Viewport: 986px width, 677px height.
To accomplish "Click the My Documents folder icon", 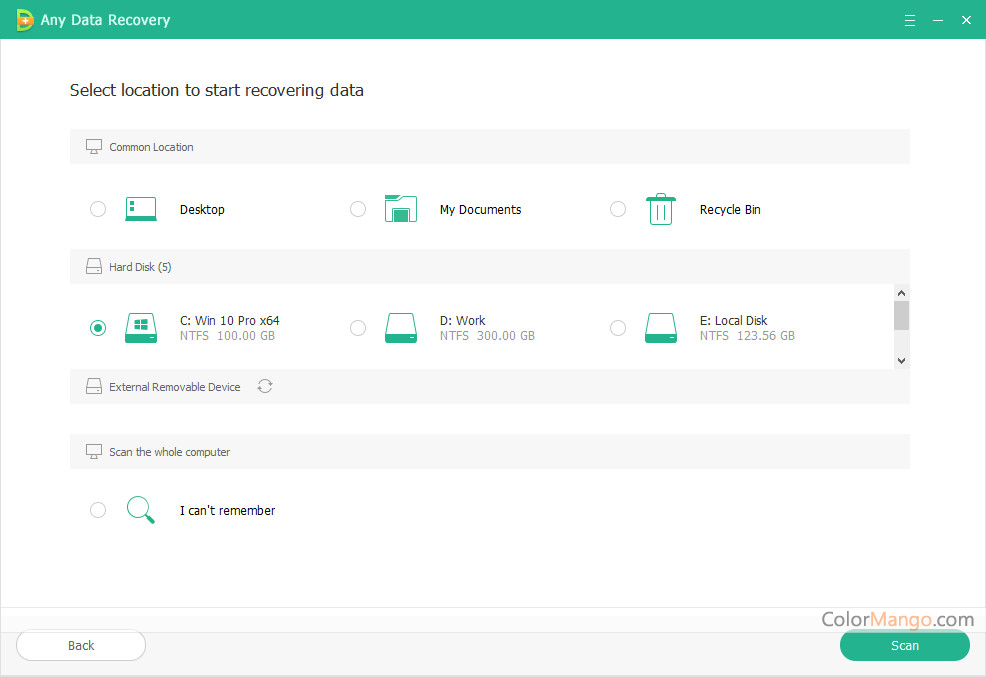I will (401, 209).
